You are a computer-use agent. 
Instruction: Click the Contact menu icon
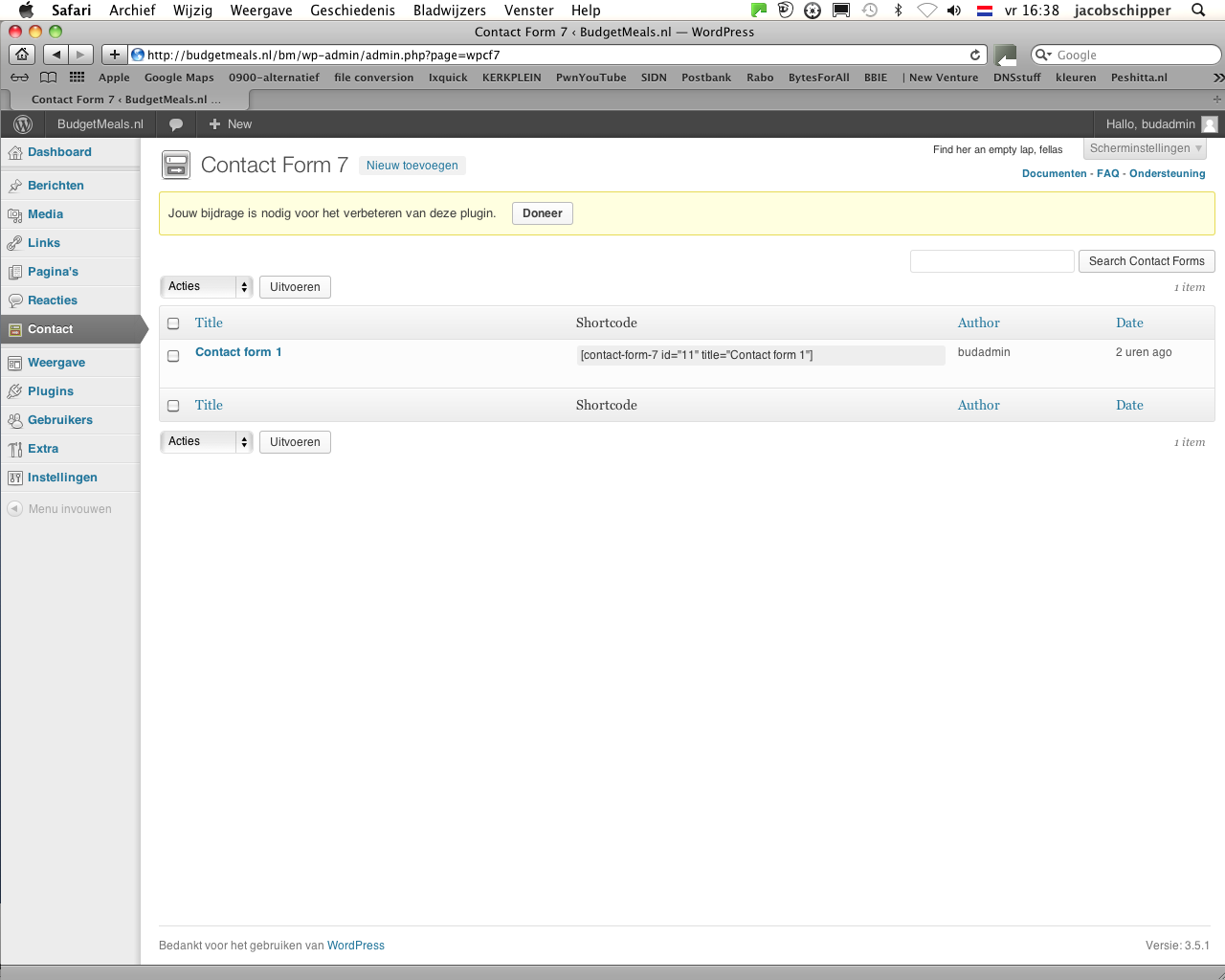pos(14,329)
